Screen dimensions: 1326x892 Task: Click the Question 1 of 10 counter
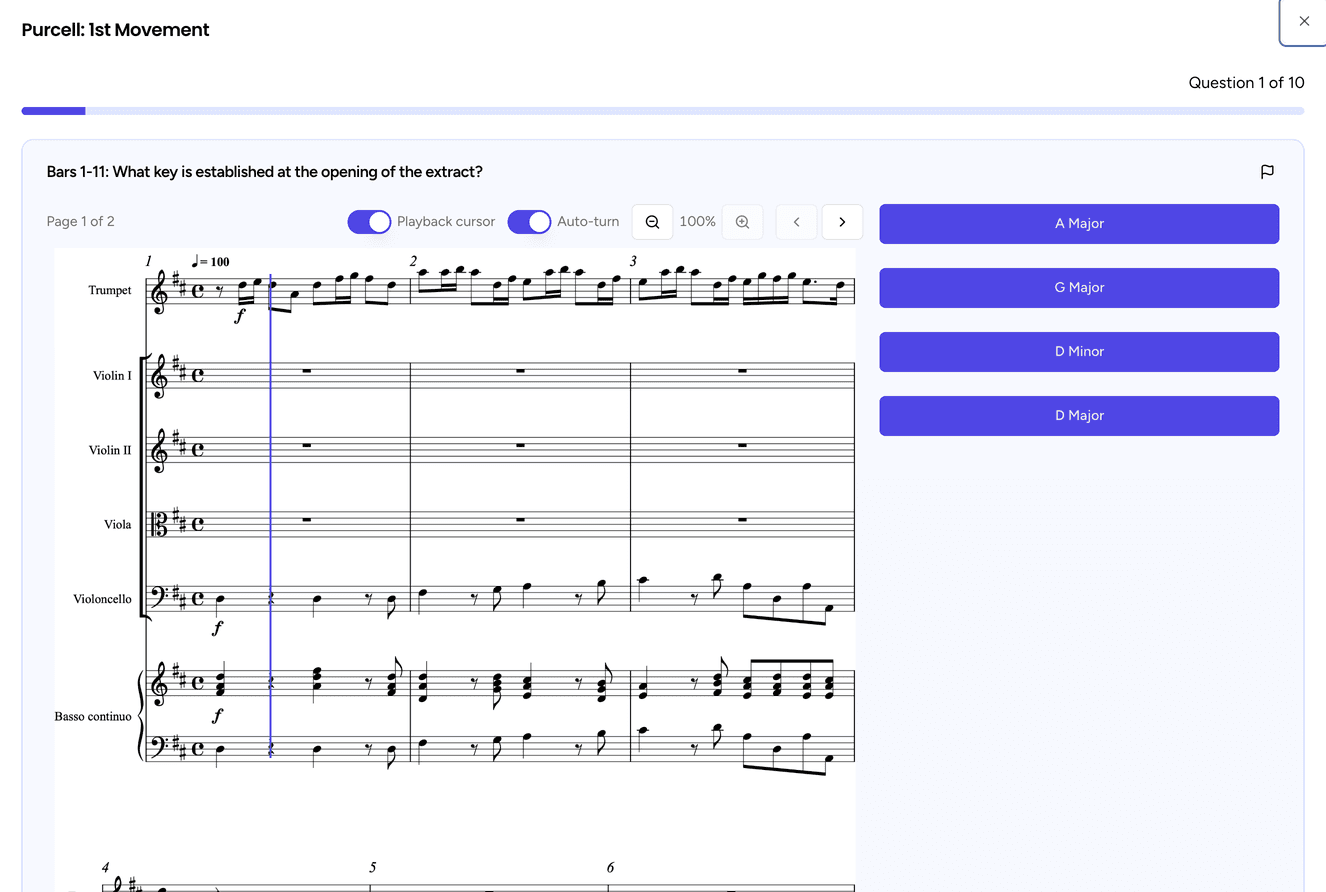1246,83
